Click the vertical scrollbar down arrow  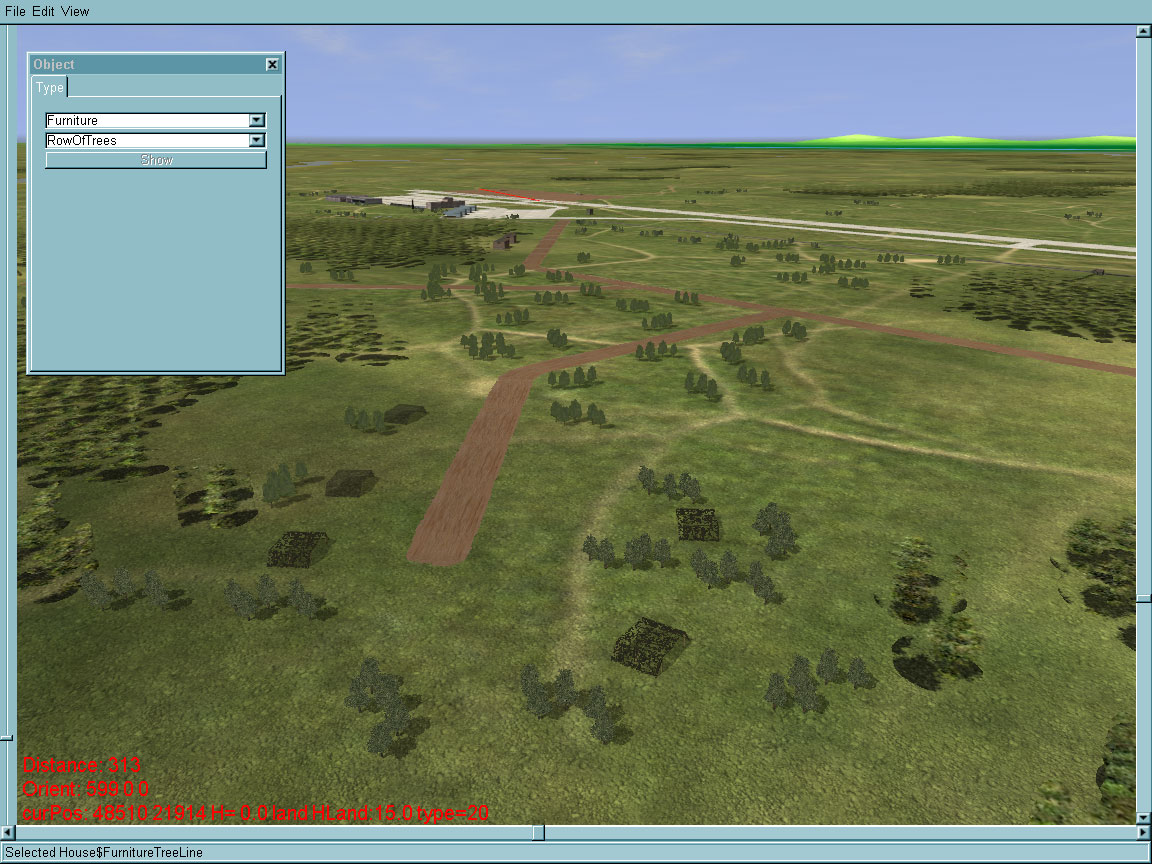coord(1143,817)
